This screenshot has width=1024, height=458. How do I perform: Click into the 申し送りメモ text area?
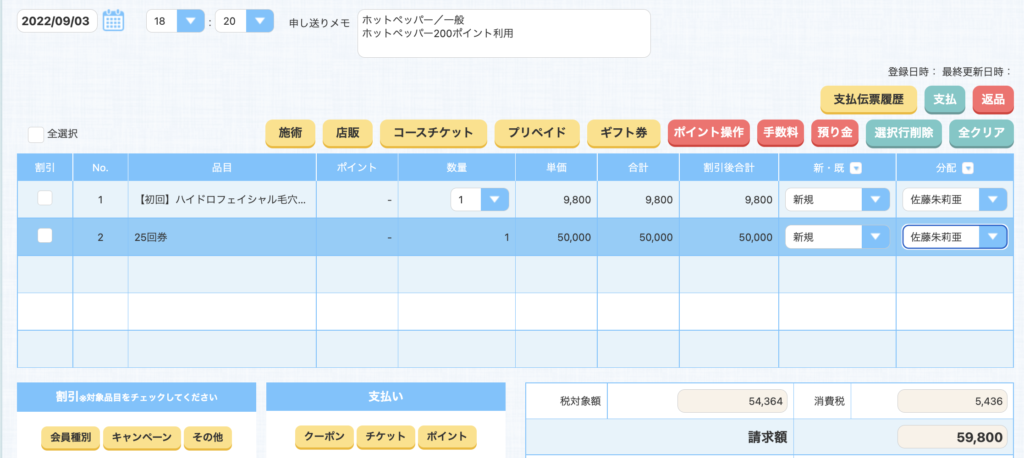[503, 33]
